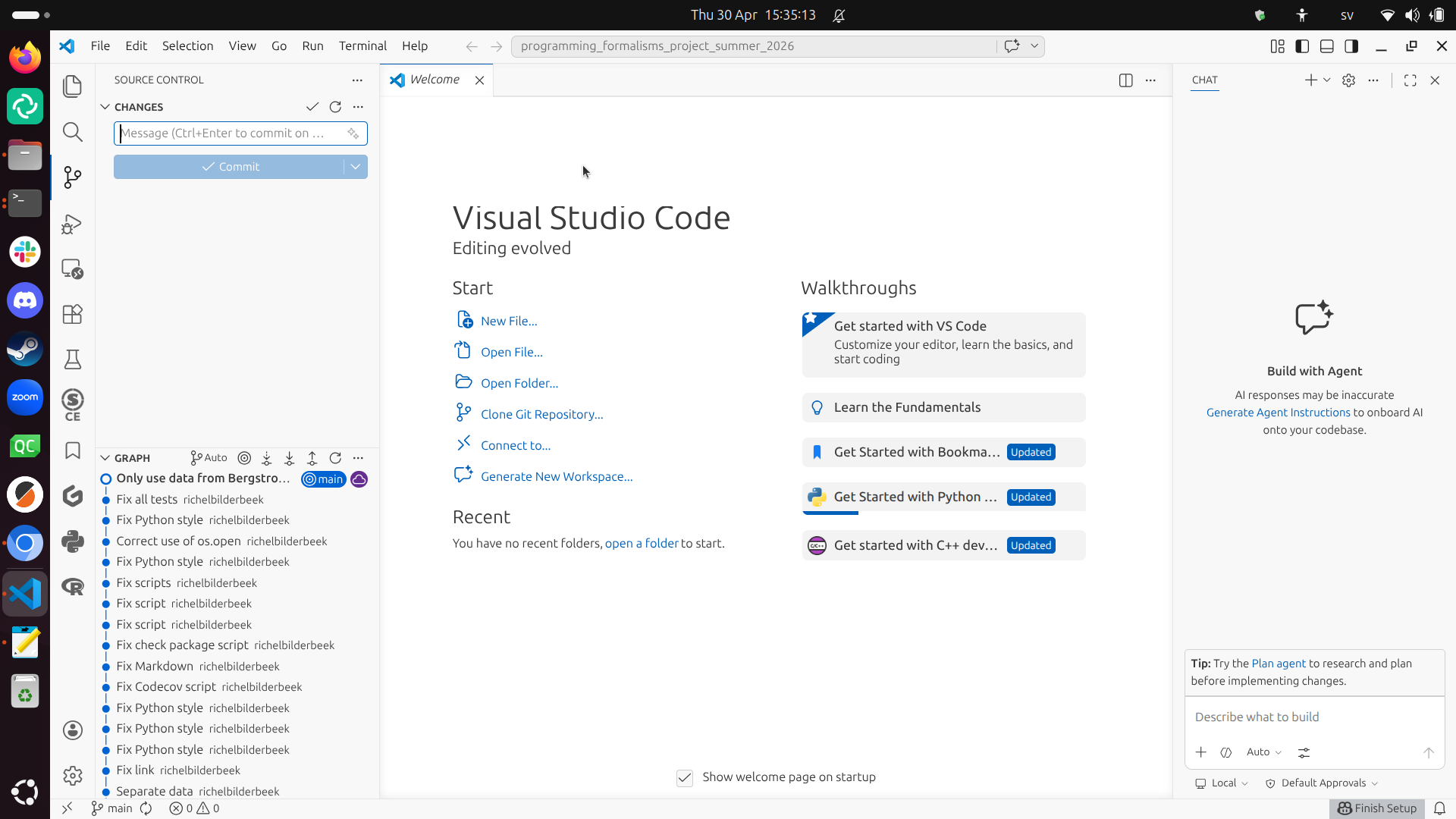The height and width of the screenshot is (819, 1456).
Task: Open Firefox from the Ubuntu dock
Action: pos(25,58)
